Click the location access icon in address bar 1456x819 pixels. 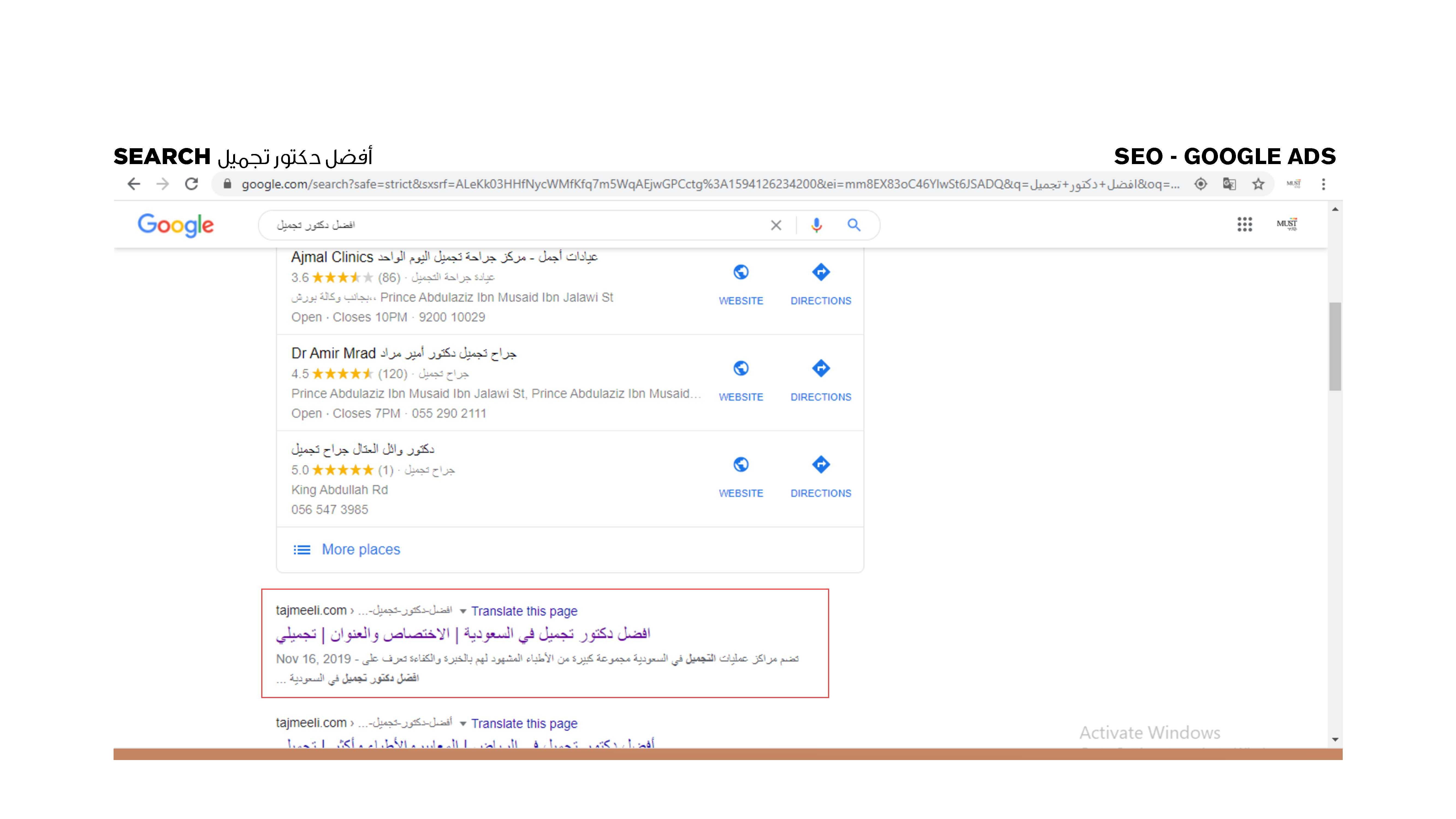click(1200, 184)
